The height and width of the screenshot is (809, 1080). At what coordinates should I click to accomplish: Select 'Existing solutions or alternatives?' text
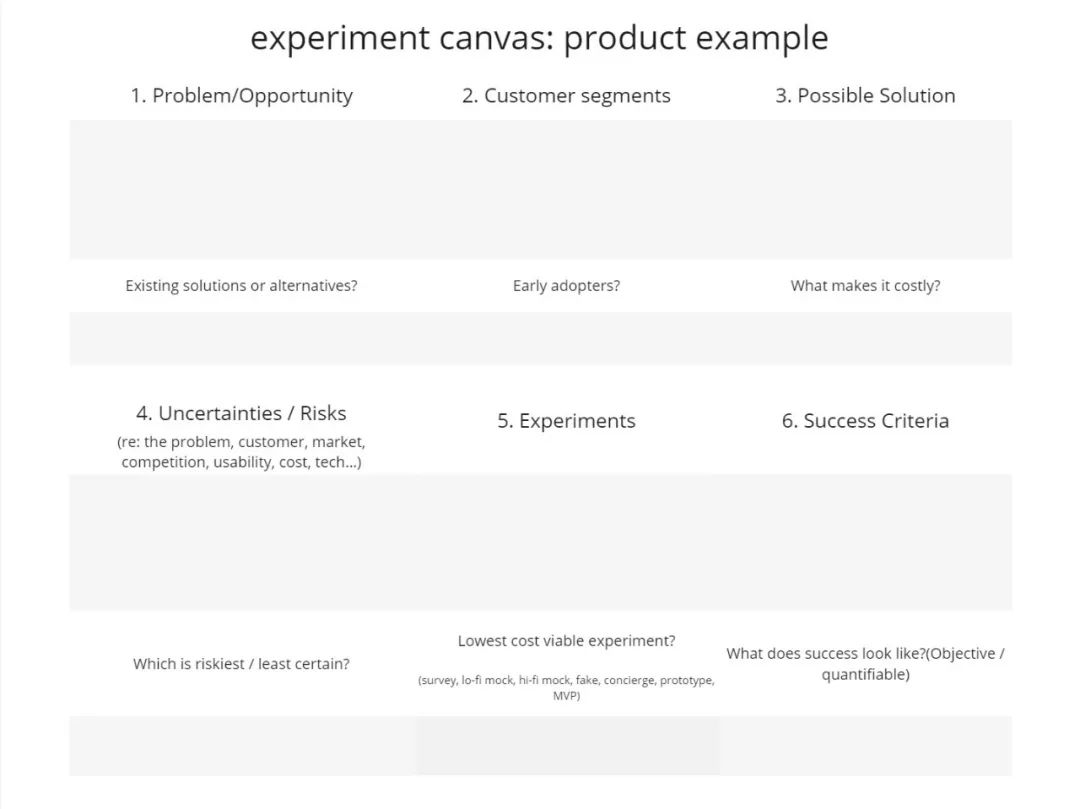coord(242,286)
